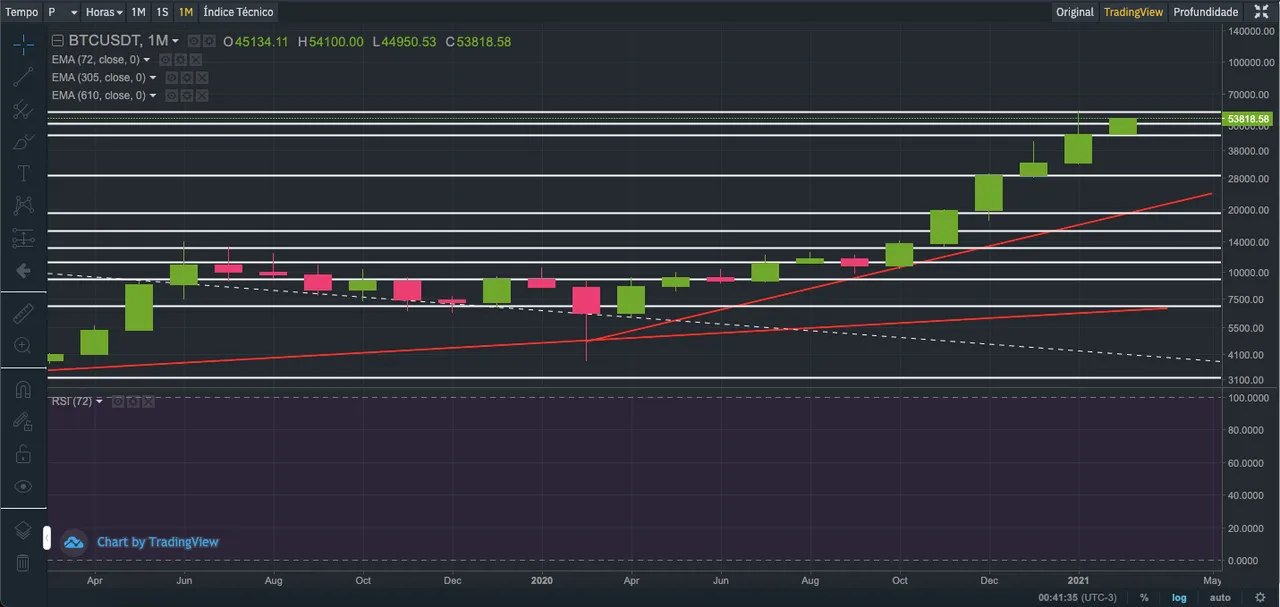Select the crosshair cursor tool
1280x607 pixels.
click(x=23, y=45)
